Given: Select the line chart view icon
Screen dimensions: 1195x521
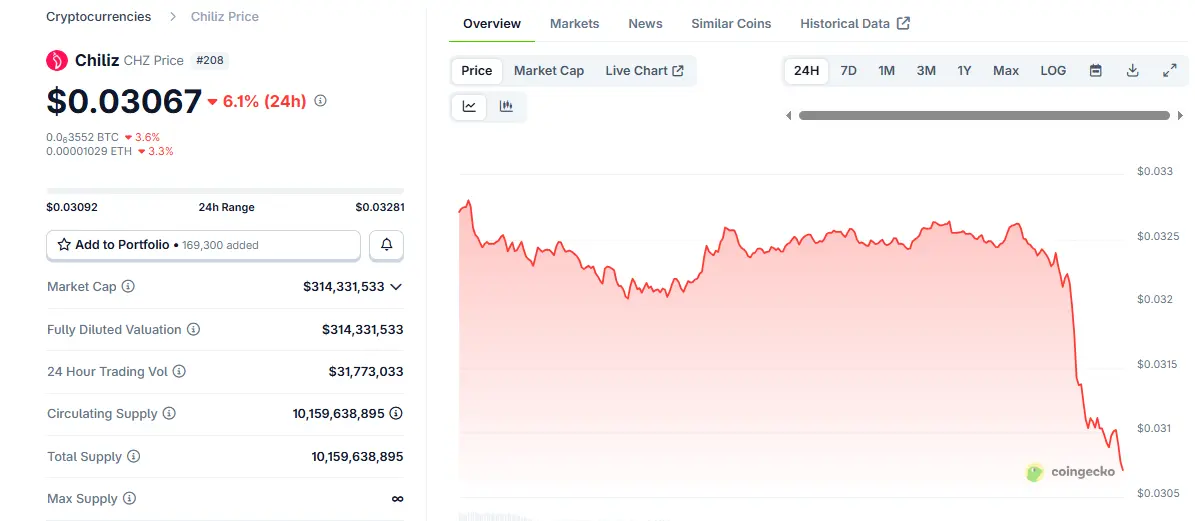Looking at the screenshot, I should point(469,107).
